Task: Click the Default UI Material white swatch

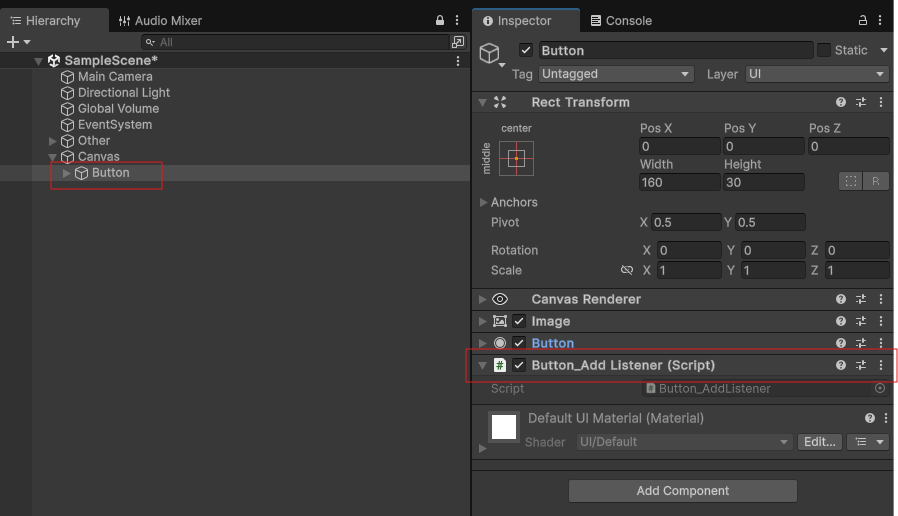Action: [x=504, y=427]
